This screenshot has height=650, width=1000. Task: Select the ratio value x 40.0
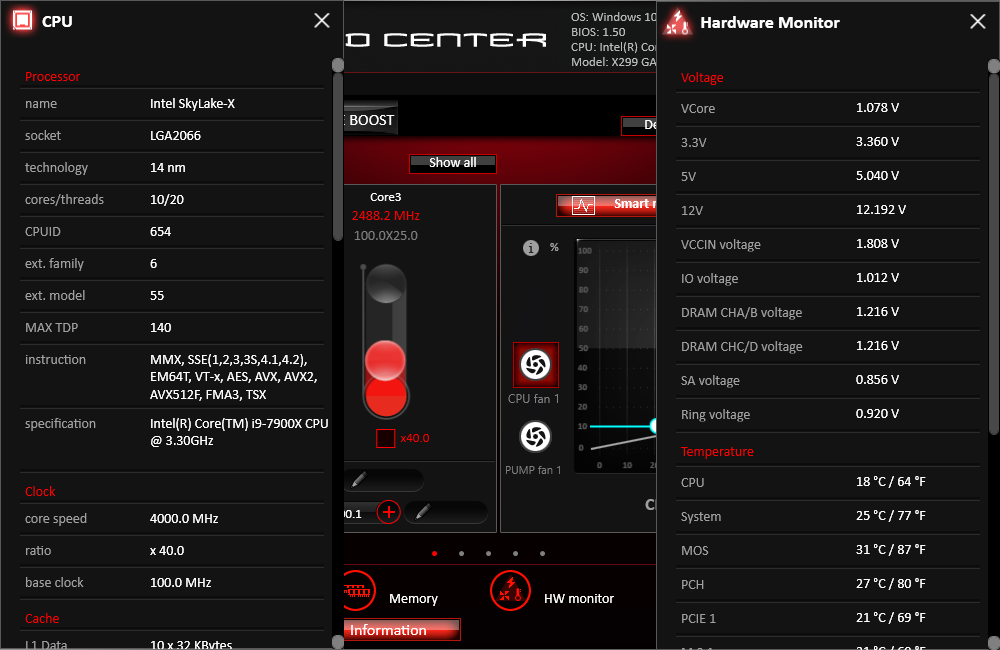167,550
